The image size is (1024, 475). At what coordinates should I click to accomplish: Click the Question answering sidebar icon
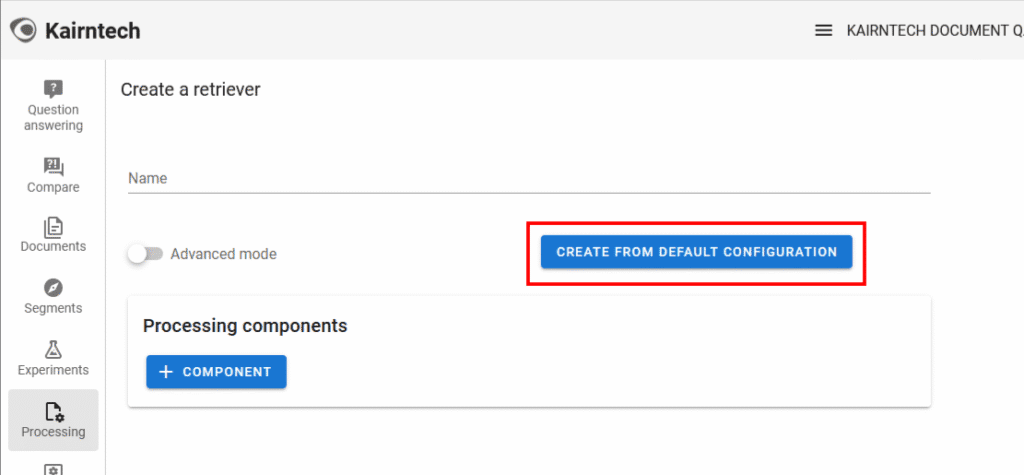[54, 88]
